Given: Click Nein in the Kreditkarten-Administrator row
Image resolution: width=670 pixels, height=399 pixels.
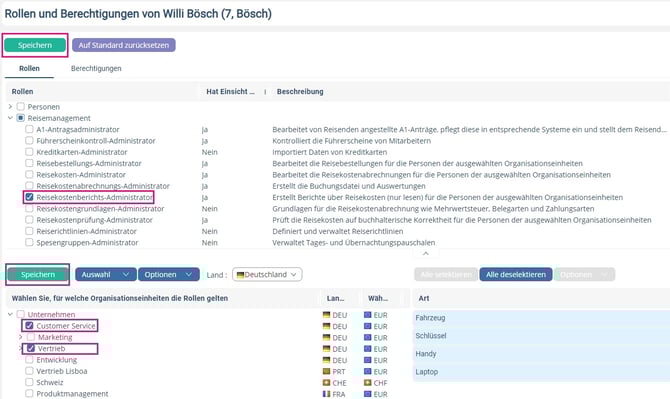Looking at the screenshot, I should coord(209,152).
